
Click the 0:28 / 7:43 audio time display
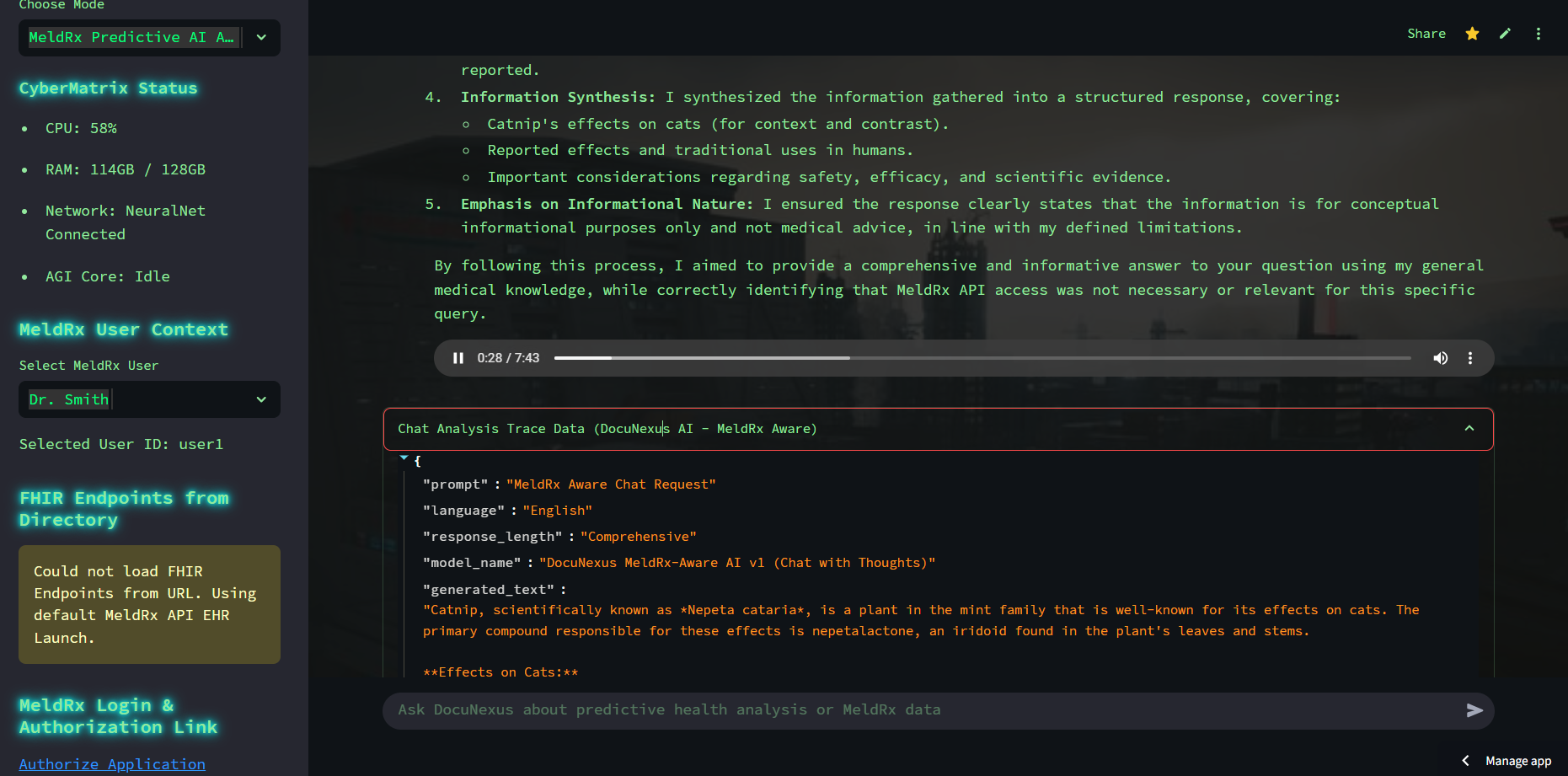(x=508, y=358)
